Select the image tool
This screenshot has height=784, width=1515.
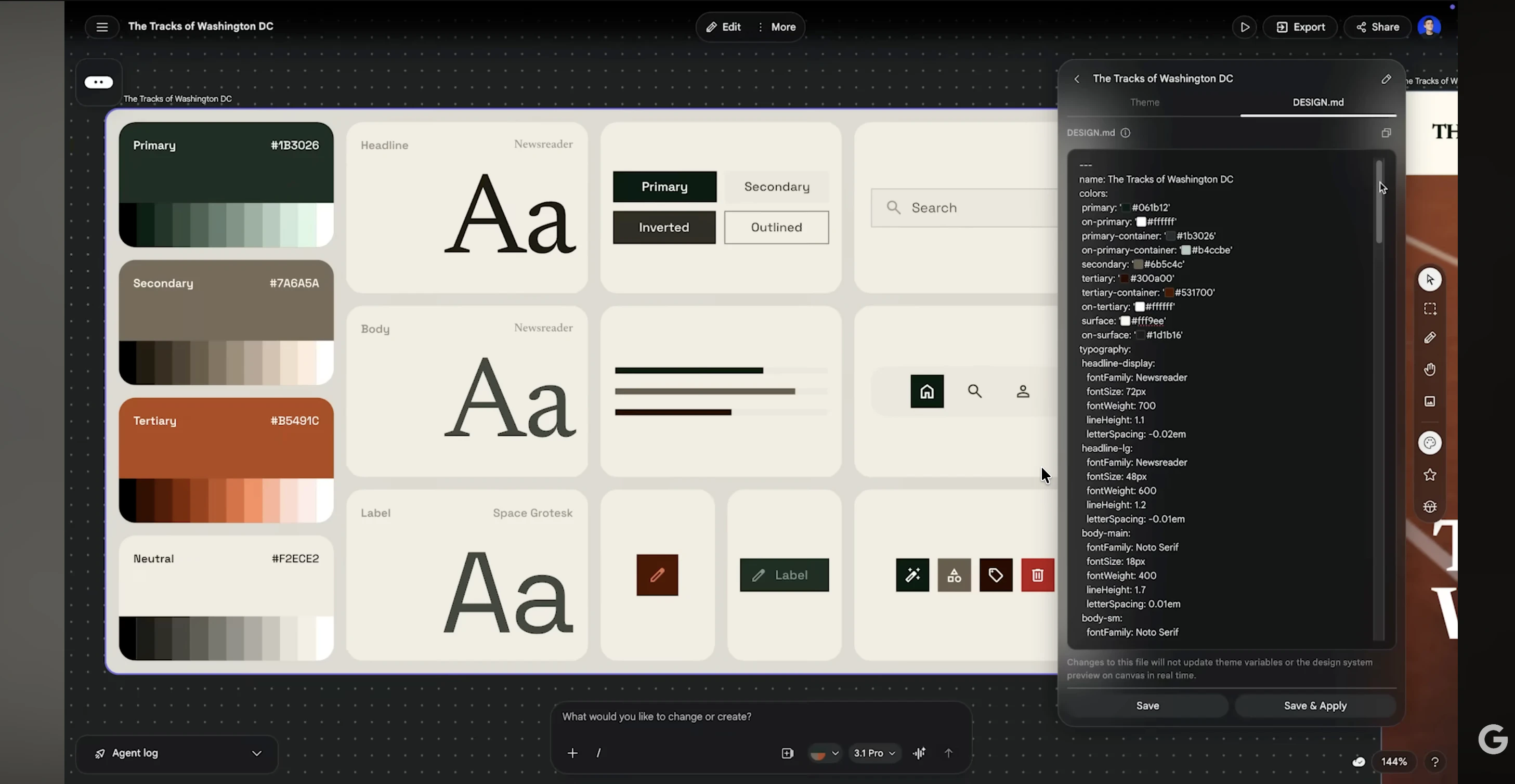[x=1430, y=401]
